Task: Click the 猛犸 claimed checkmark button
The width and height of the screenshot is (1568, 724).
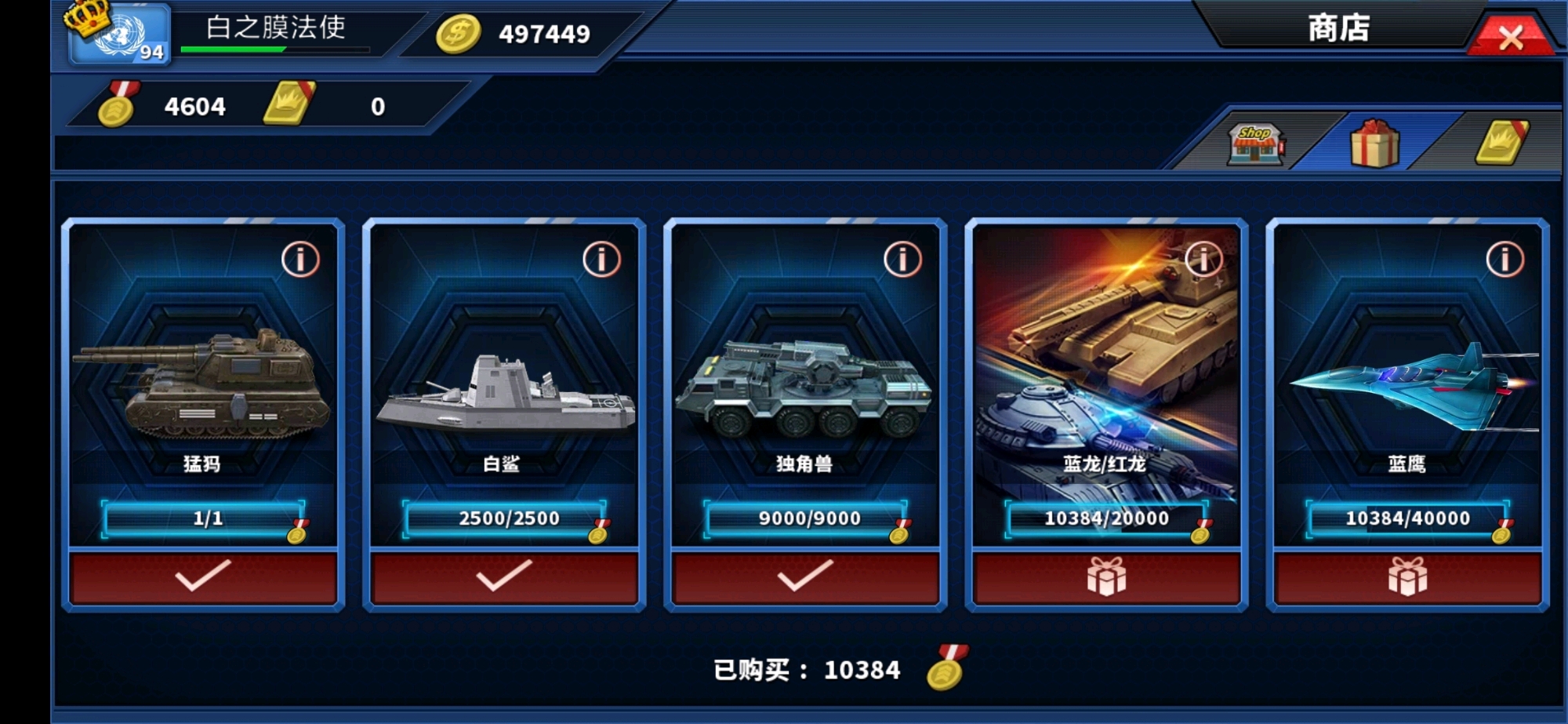Action: 203,577
